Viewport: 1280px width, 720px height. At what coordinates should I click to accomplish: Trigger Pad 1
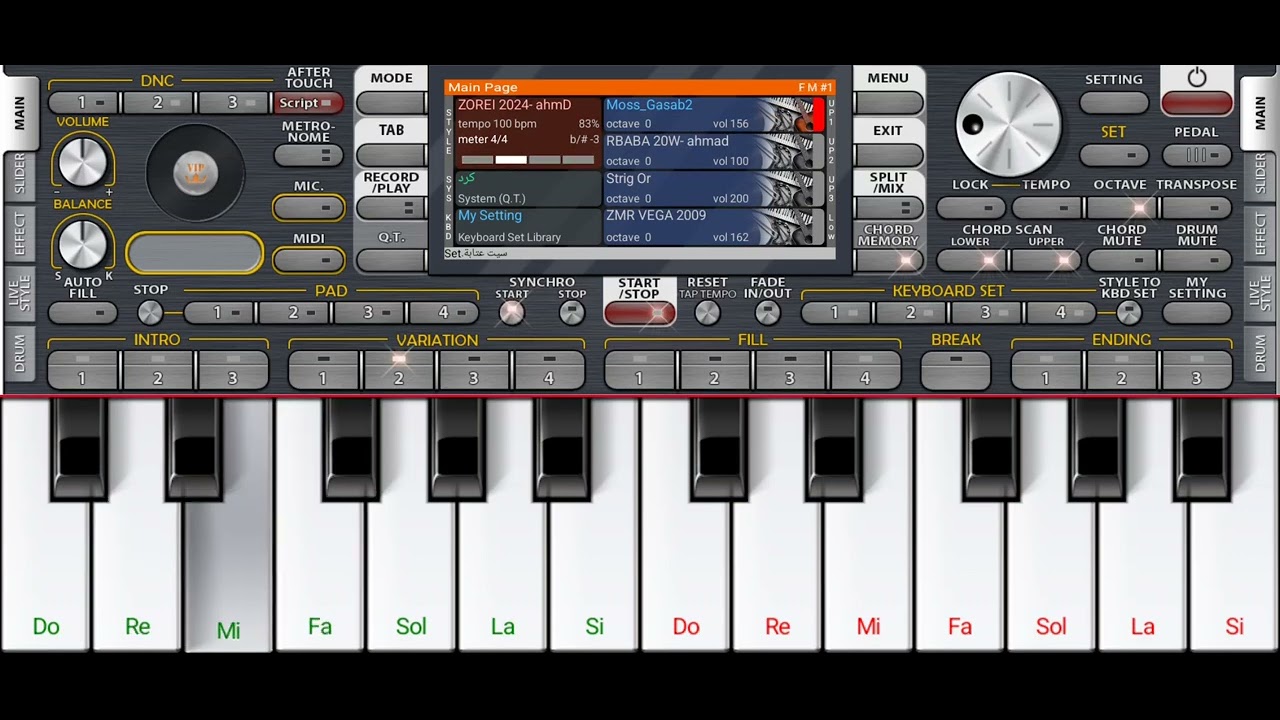(217, 312)
